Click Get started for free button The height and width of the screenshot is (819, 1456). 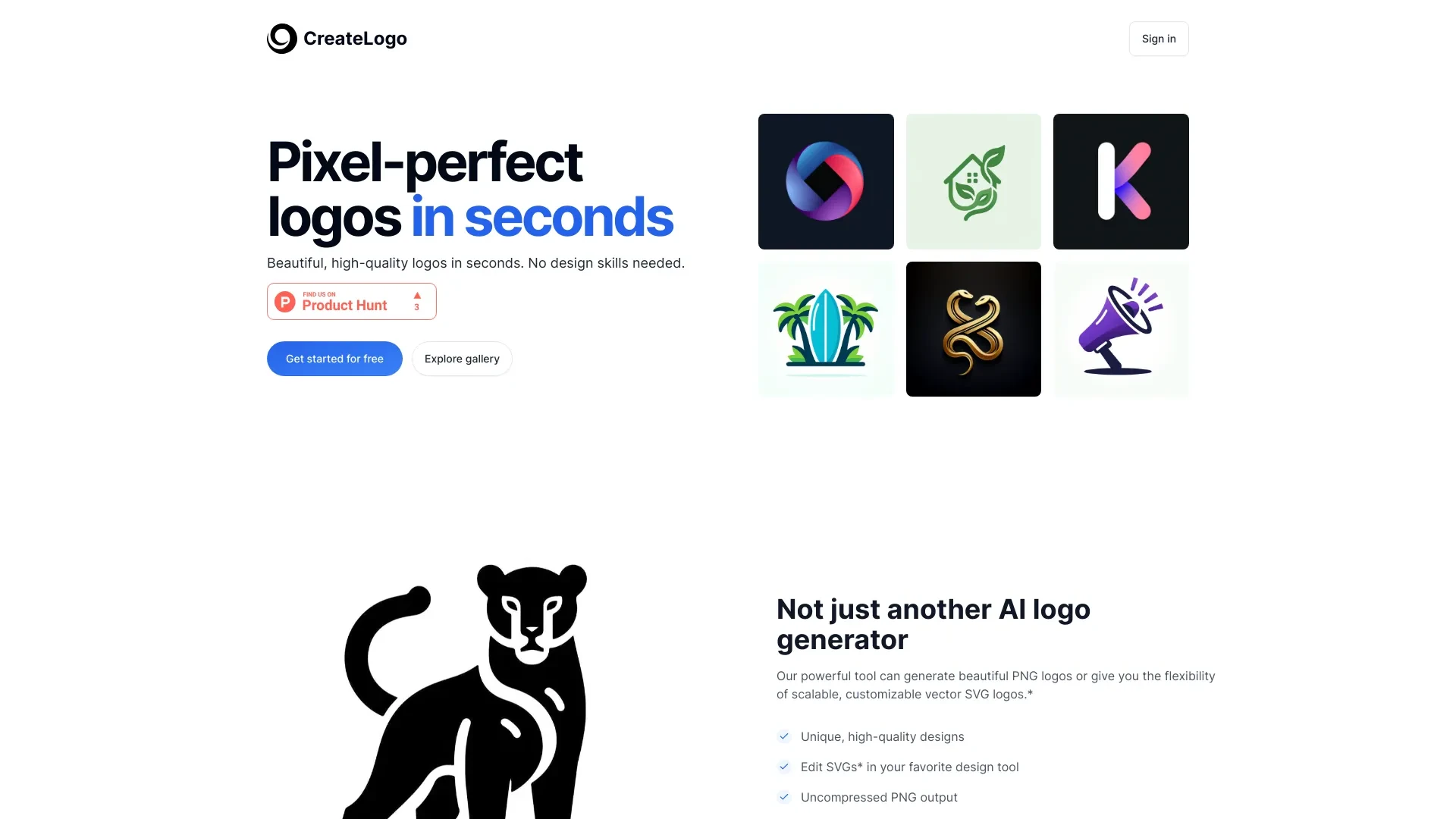click(334, 358)
